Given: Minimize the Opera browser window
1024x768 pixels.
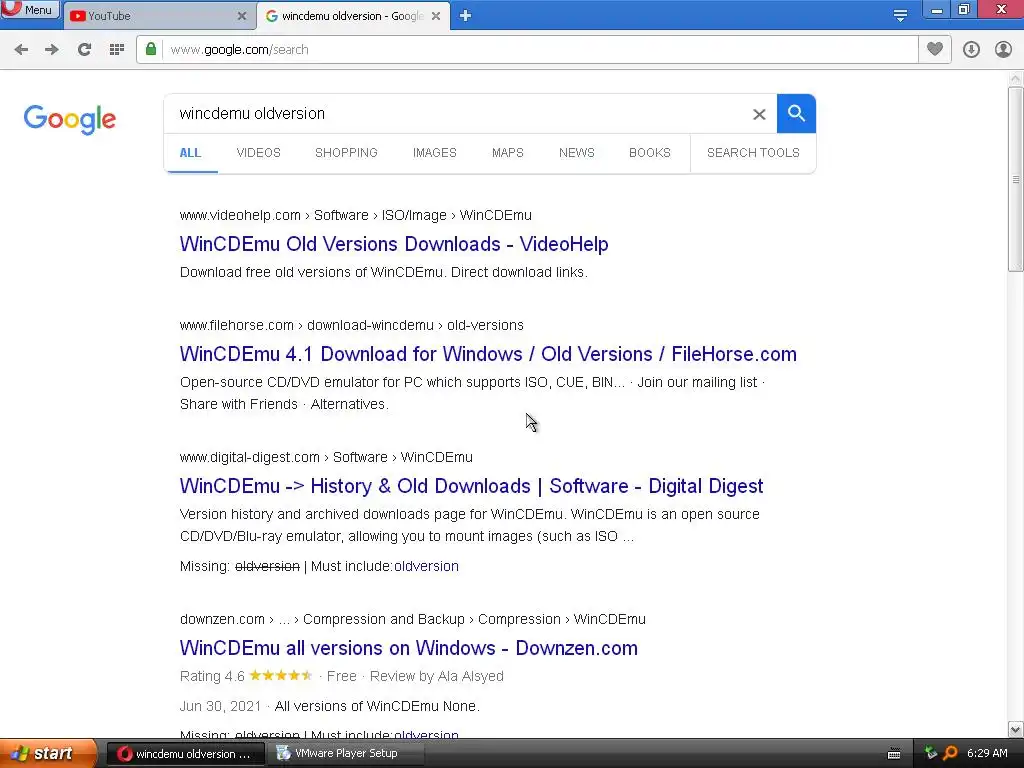Looking at the screenshot, I should click(x=936, y=10).
